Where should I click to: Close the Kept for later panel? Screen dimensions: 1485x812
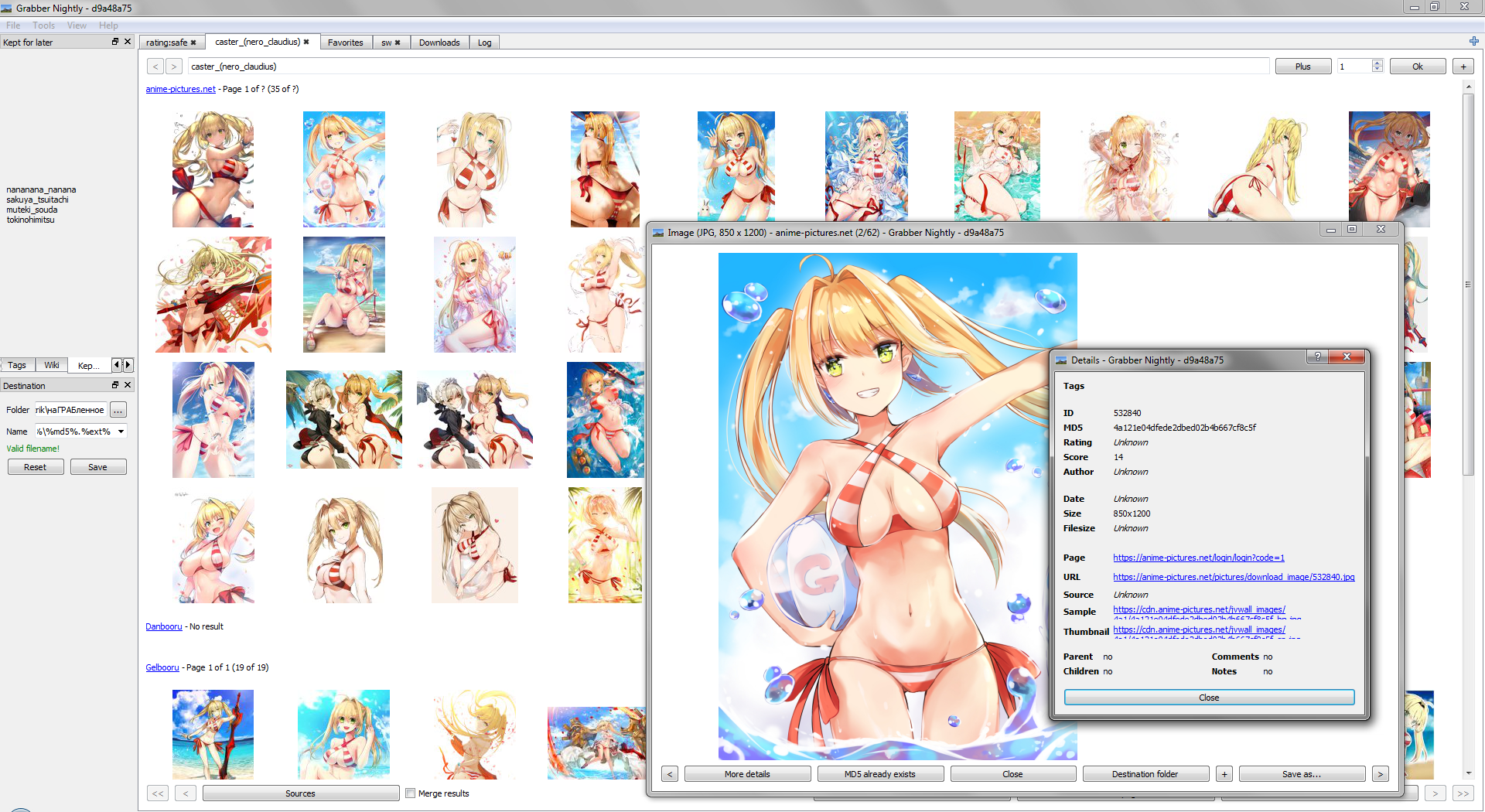[x=128, y=42]
